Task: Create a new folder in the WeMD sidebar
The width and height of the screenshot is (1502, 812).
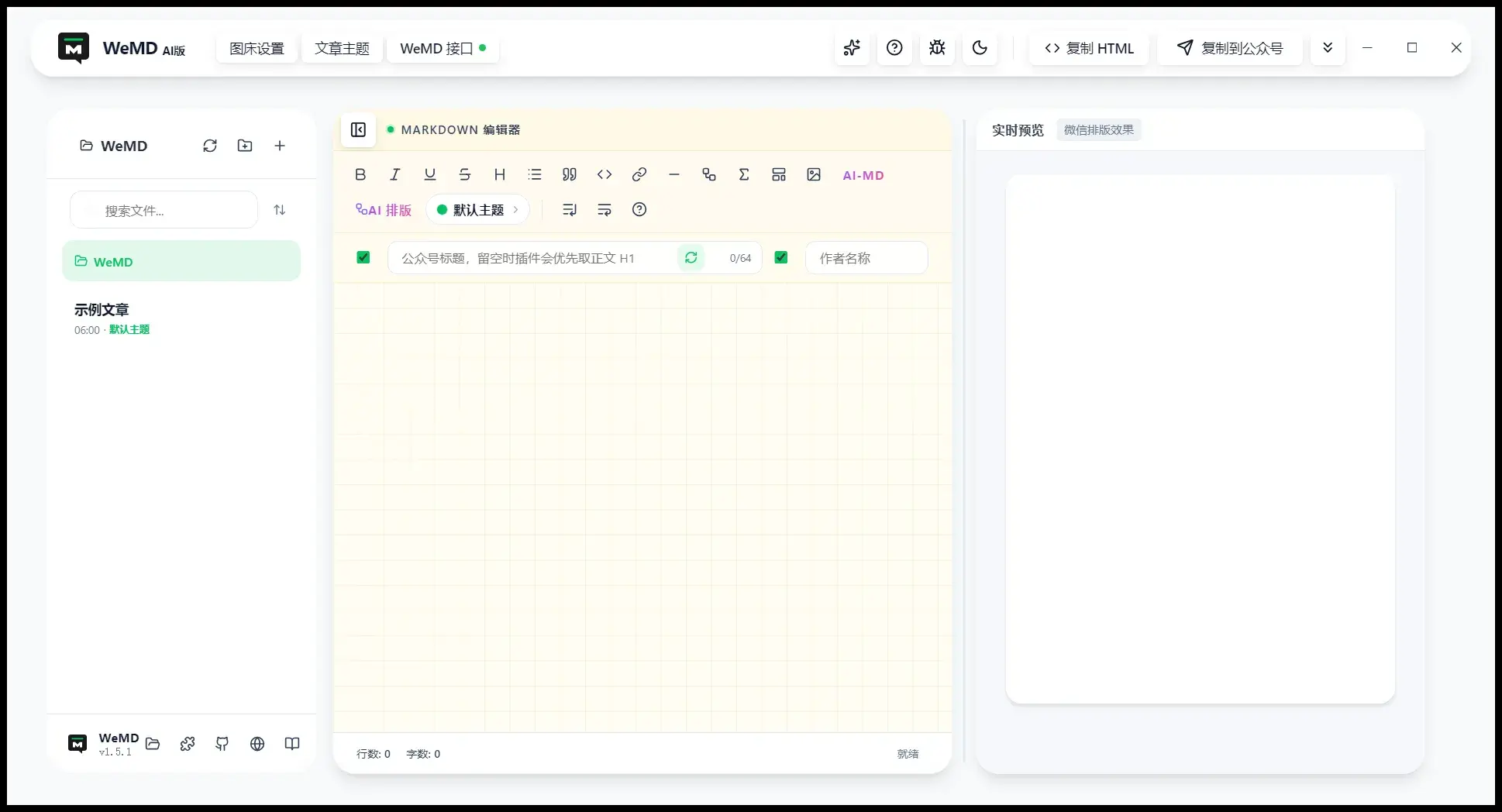Action: pos(245,146)
